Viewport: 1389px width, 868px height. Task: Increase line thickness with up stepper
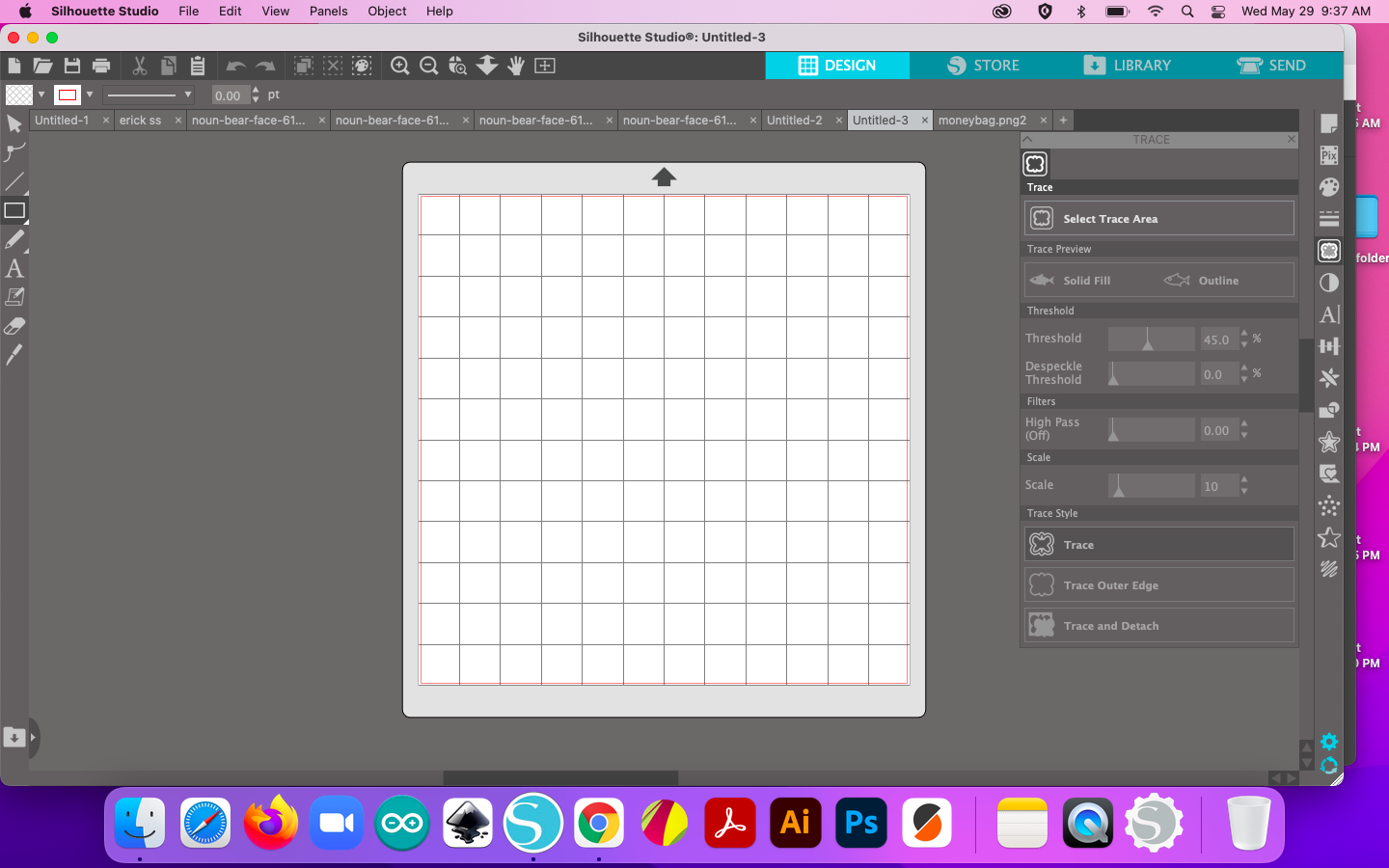pyautogui.click(x=256, y=91)
